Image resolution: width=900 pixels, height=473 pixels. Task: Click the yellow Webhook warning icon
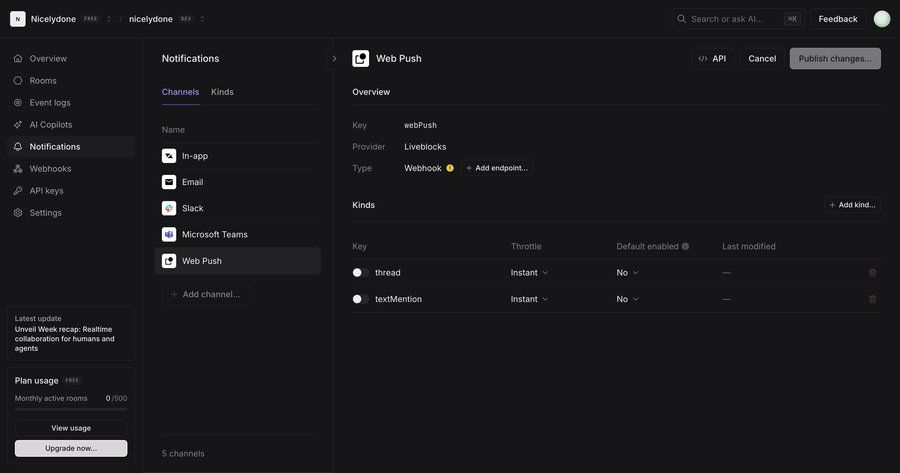pyautogui.click(x=450, y=168)
